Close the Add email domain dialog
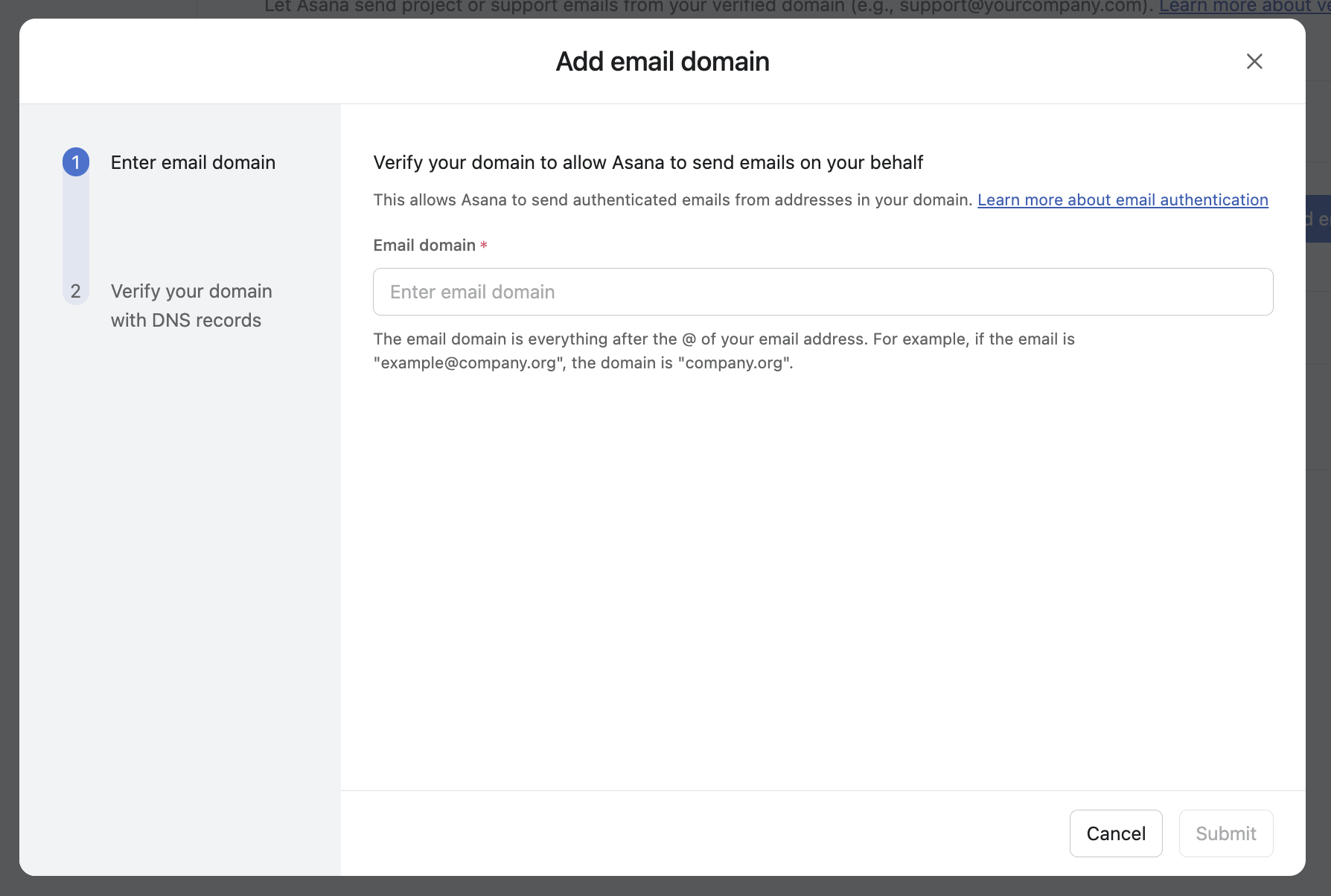The height and width of the screenshot is (896, 1331). (x=1254, y=62)
